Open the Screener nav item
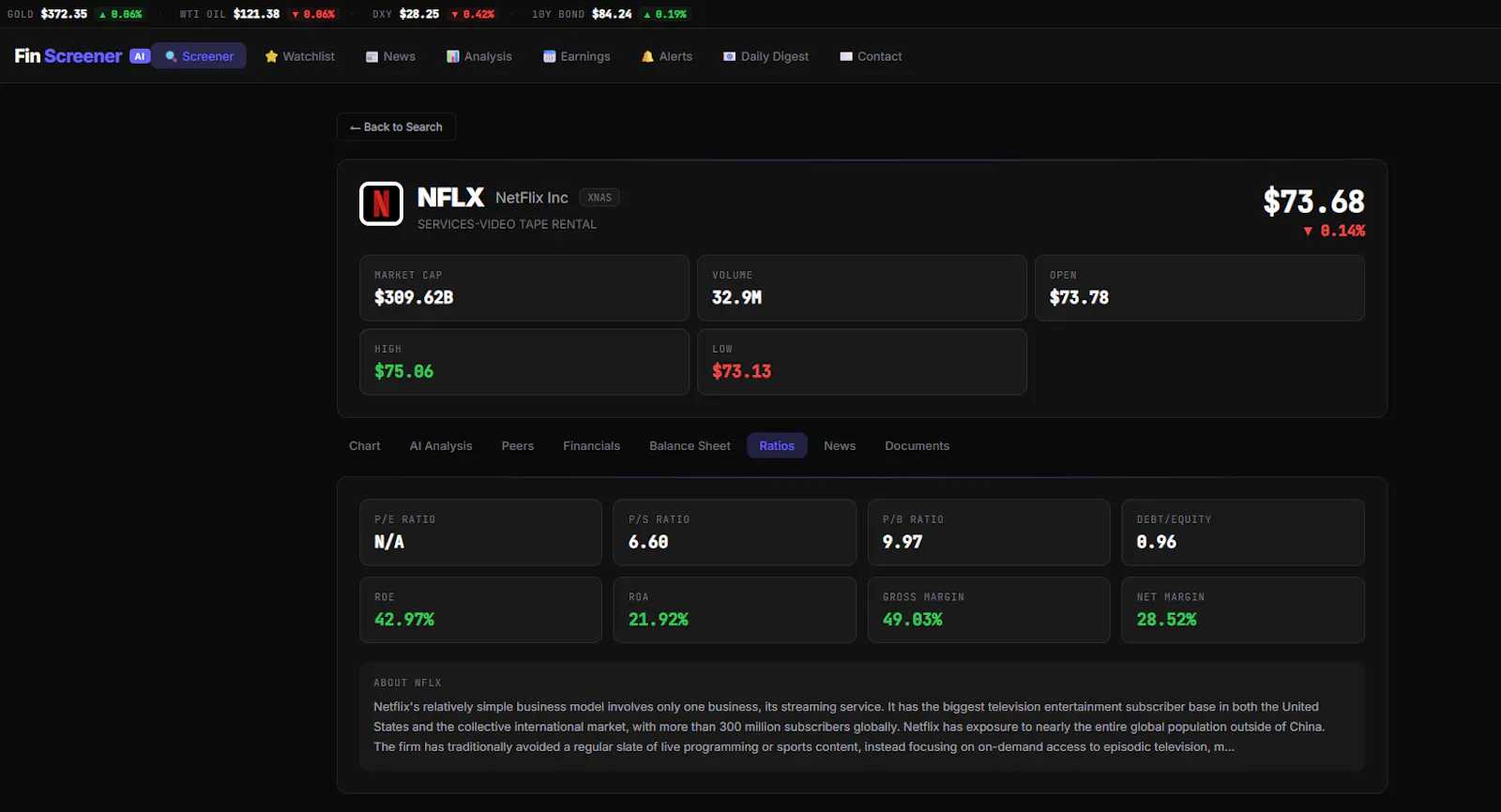The image size is (1501, 812). [x=199, y=56]
